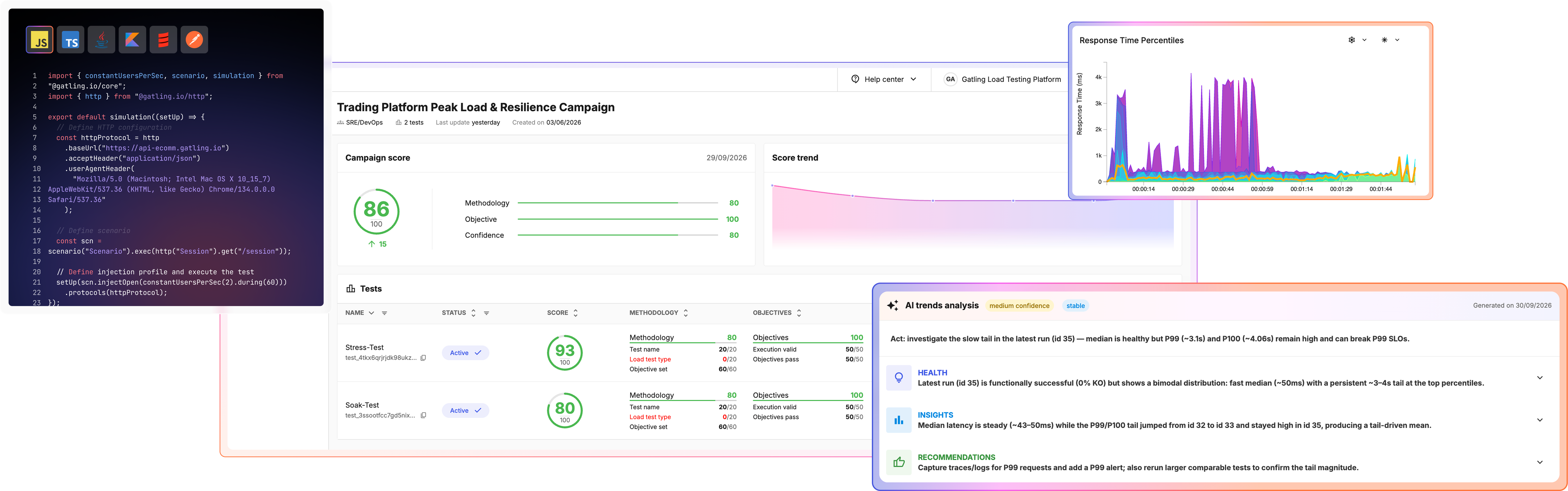Image resolution: width=1568 pixels, height=491 pixels.
Task: Open the Stress-Test row
Action: point(604,353)
